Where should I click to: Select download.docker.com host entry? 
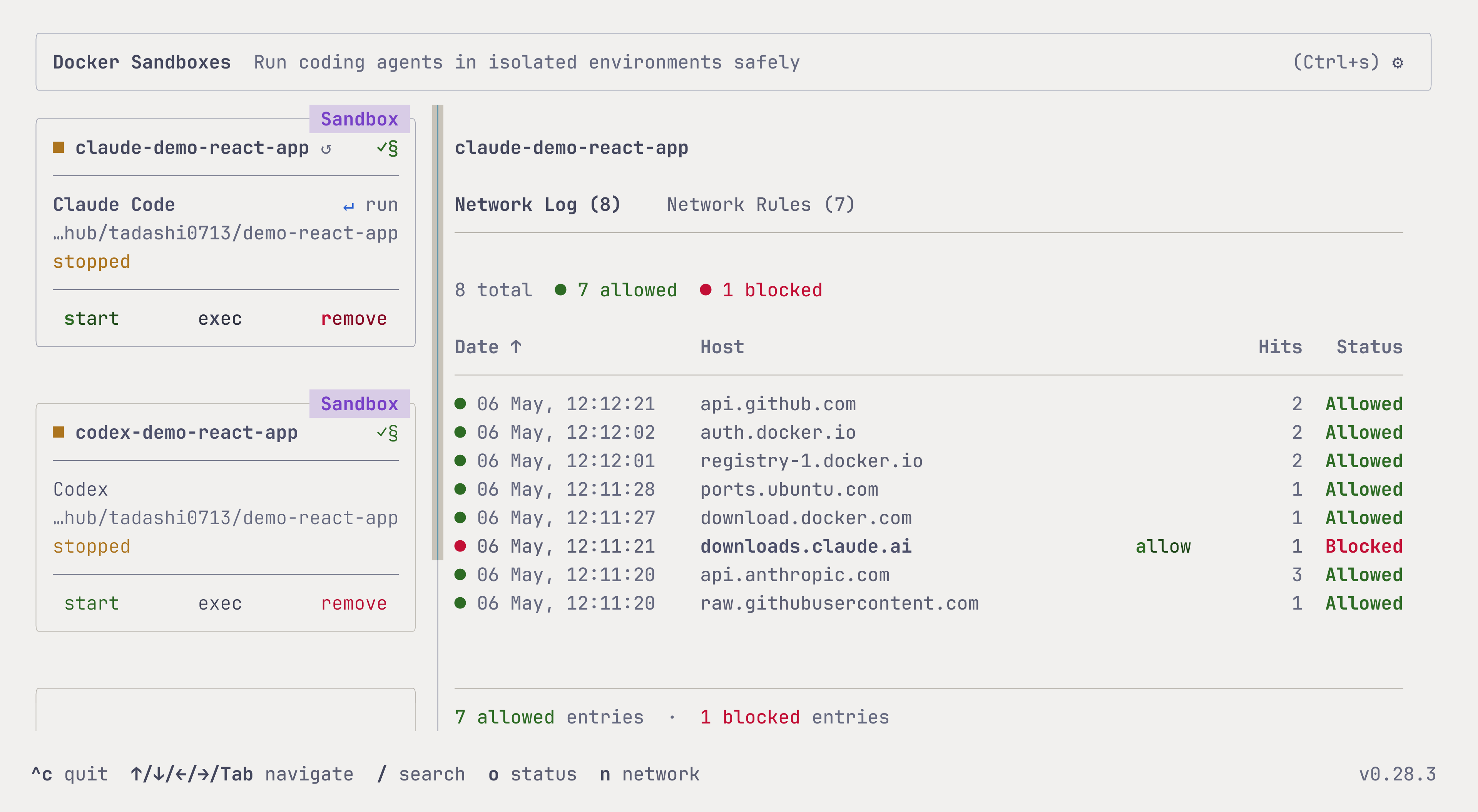coord(806,518)
